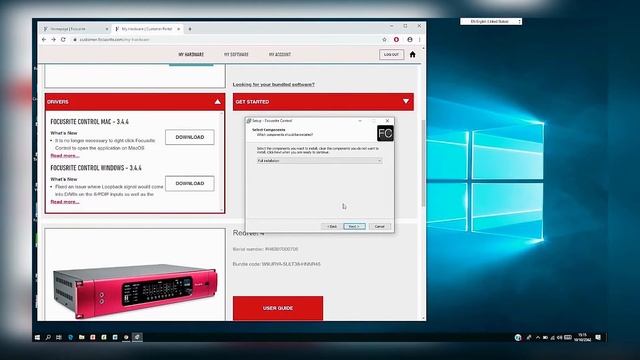Image resolution: width=640 pixels, height=360 pixels.
Task: Click the volume icon in system tray
Action: tap(560, 337)
